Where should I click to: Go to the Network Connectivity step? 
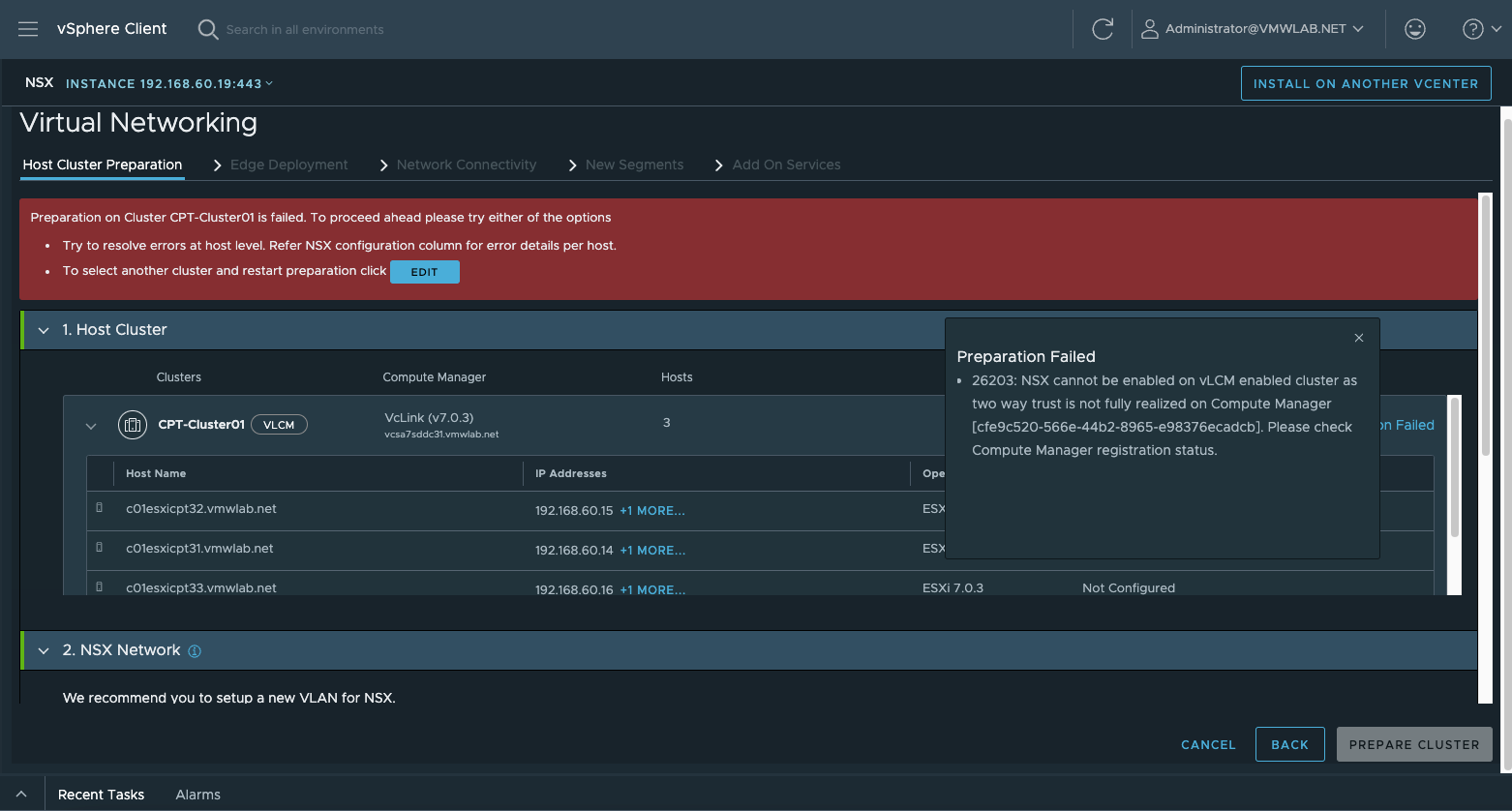467,165
